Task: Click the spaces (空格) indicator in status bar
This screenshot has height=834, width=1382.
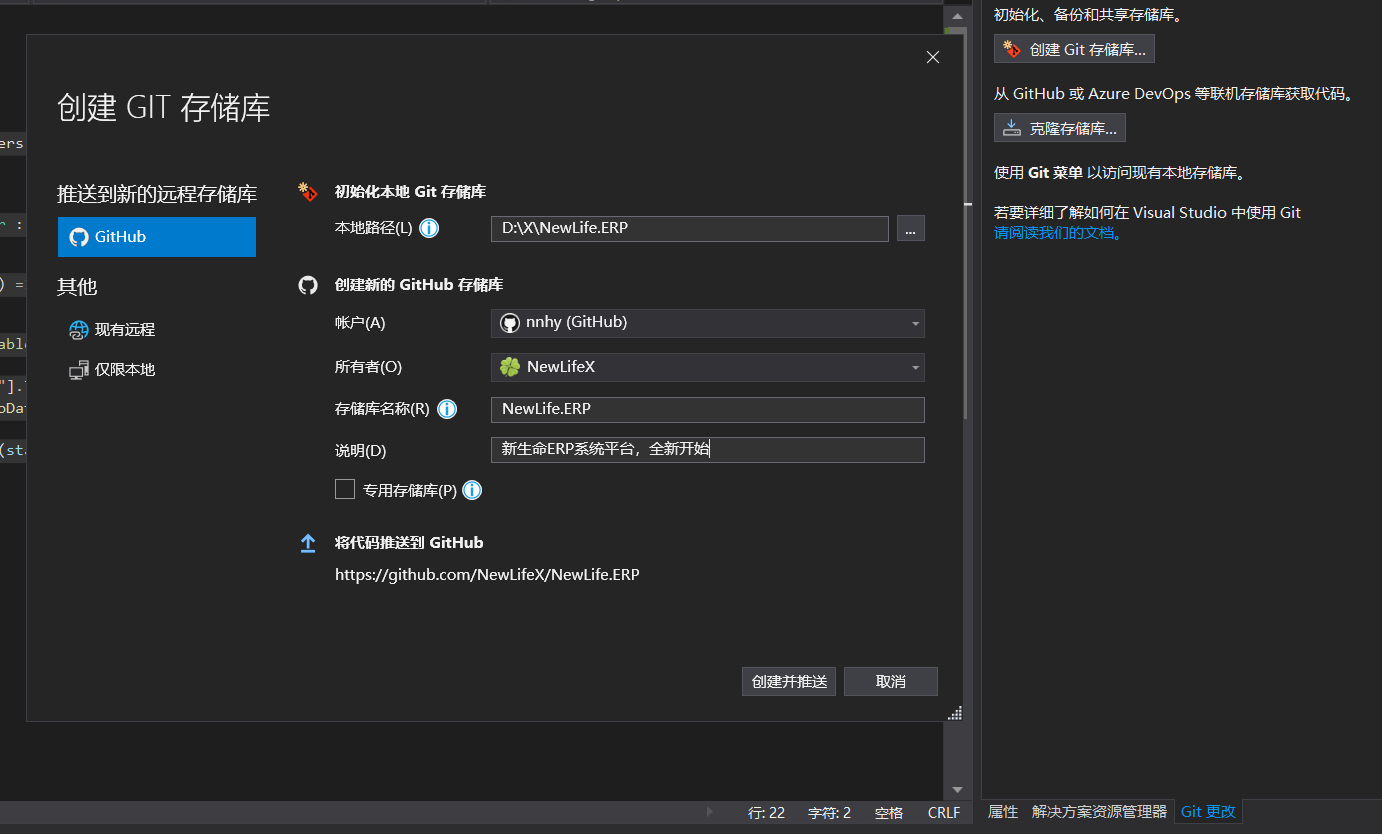Action: point(889,813)
